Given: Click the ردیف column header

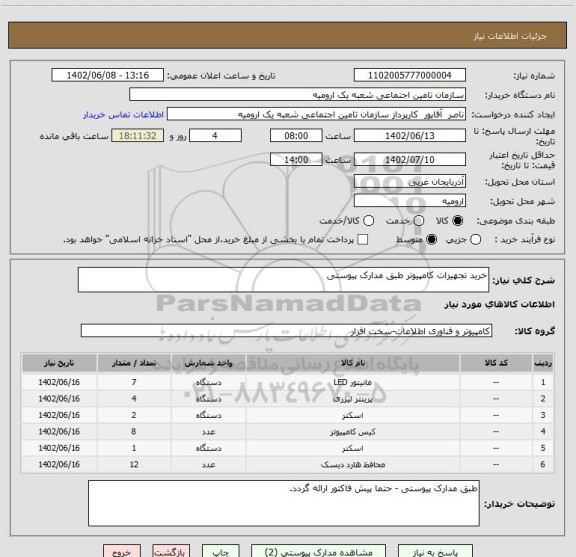Looking at the screenshot, I should [543, 363].
